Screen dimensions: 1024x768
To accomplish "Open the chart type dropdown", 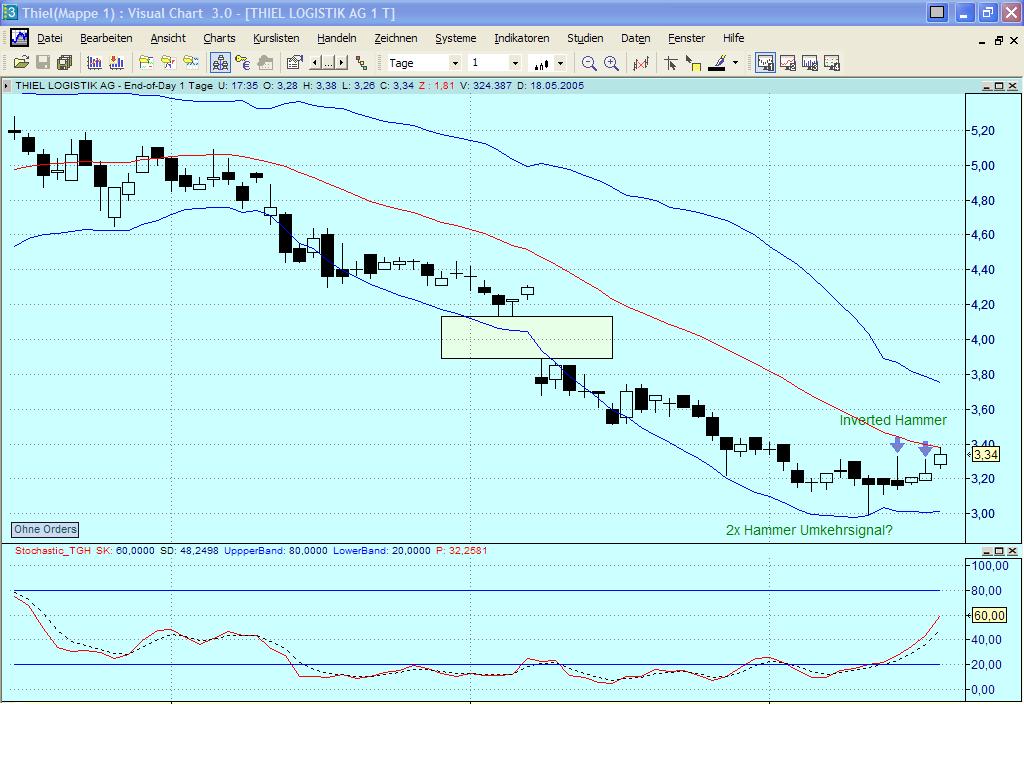I will coord(560,62).
